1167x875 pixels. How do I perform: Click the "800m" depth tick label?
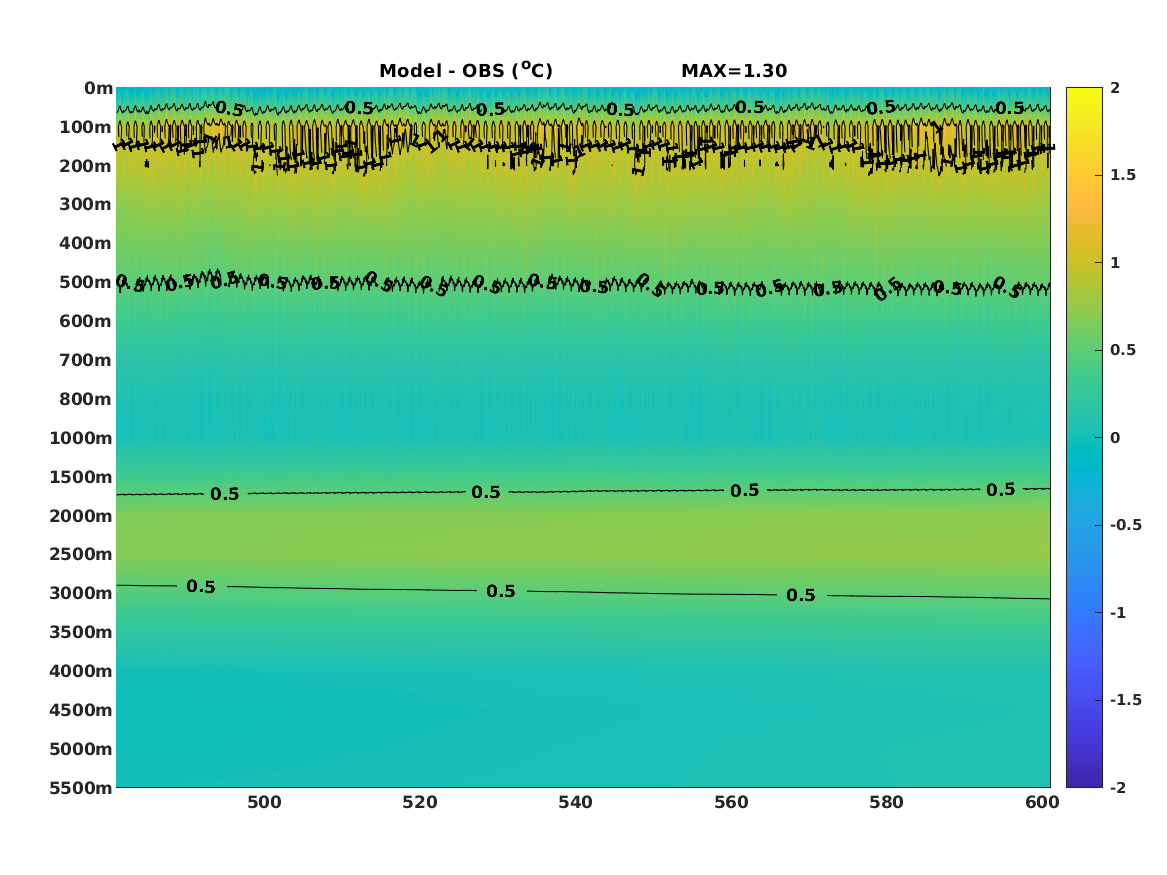tap(86, 400)
